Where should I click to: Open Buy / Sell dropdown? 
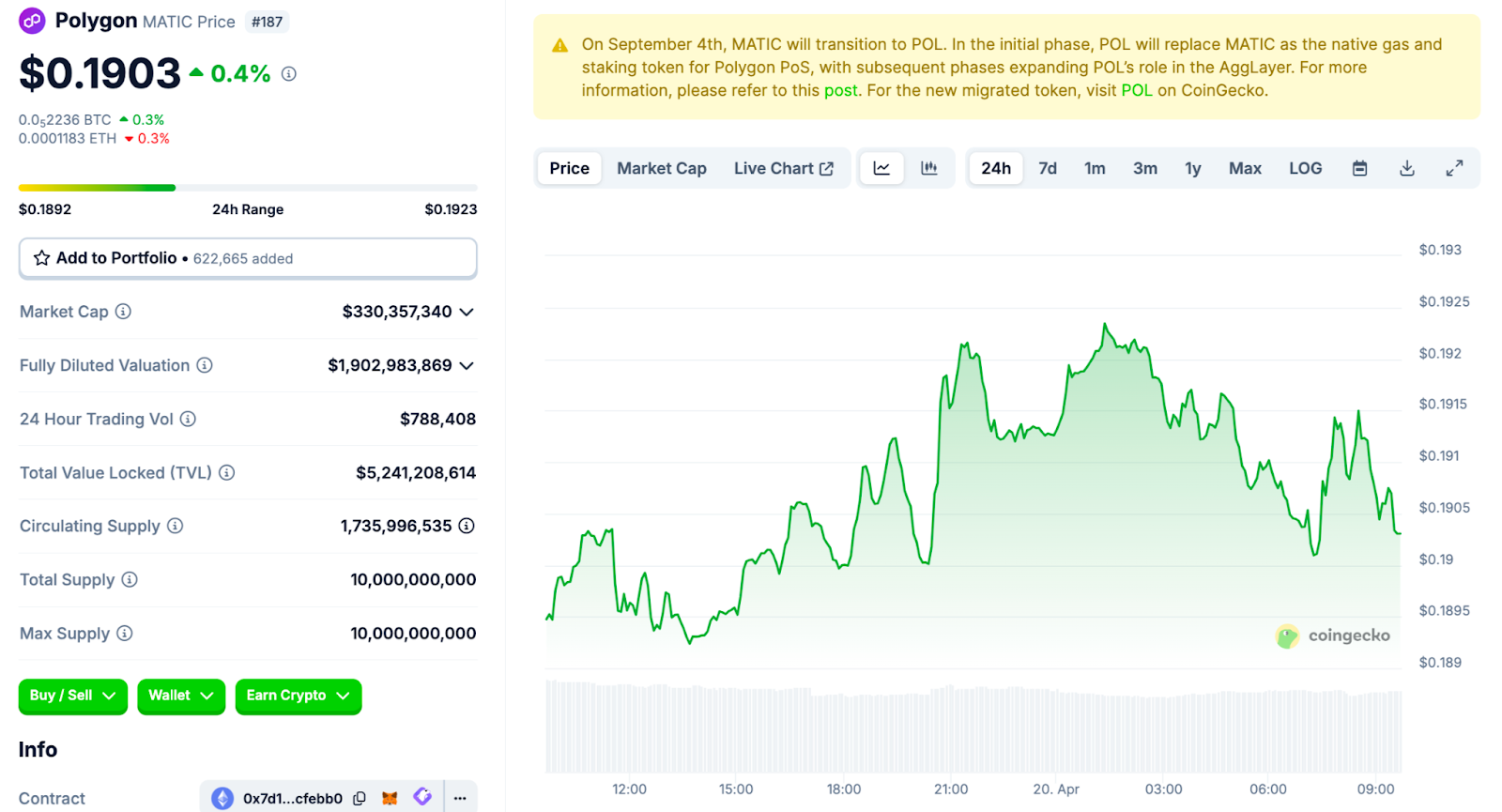[72, 696]
